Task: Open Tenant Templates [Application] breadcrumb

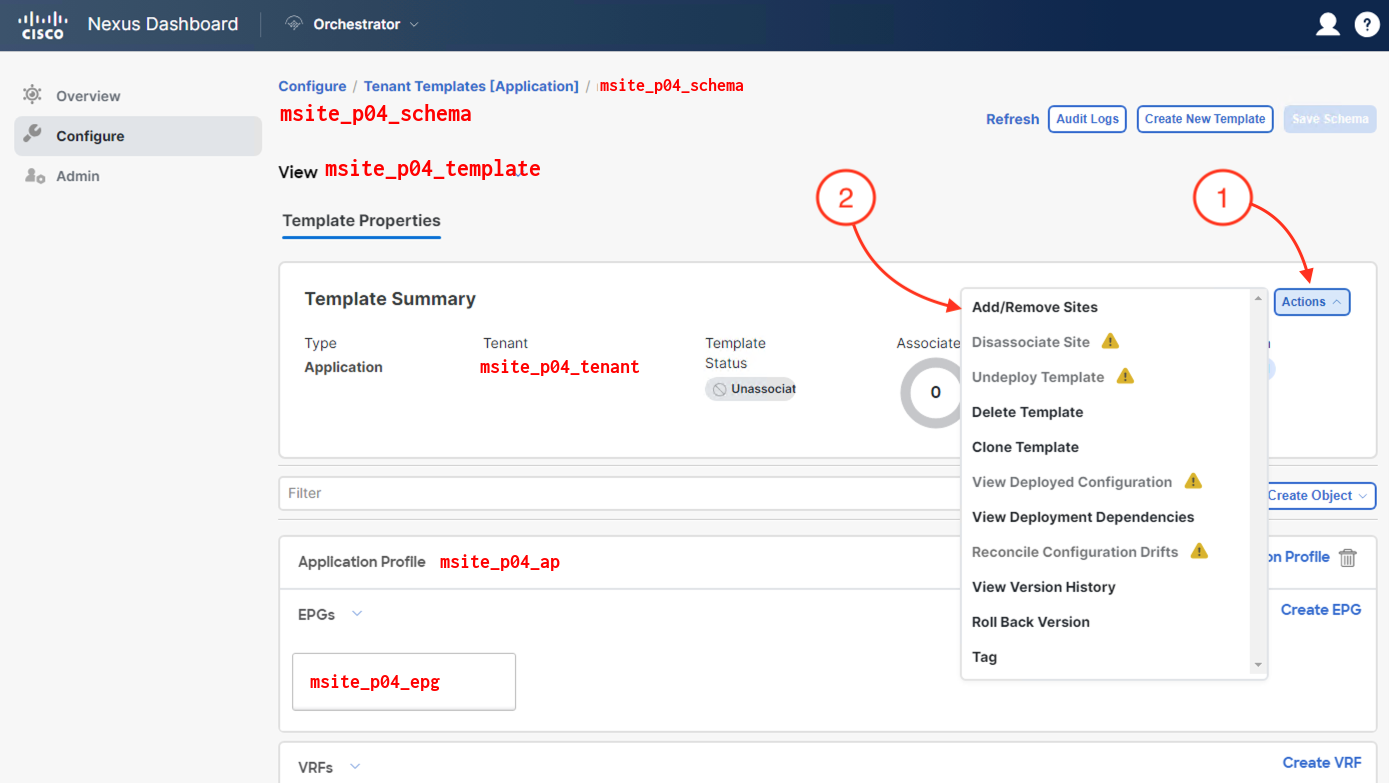Action: pyautogui.click(x=471, y=86)
